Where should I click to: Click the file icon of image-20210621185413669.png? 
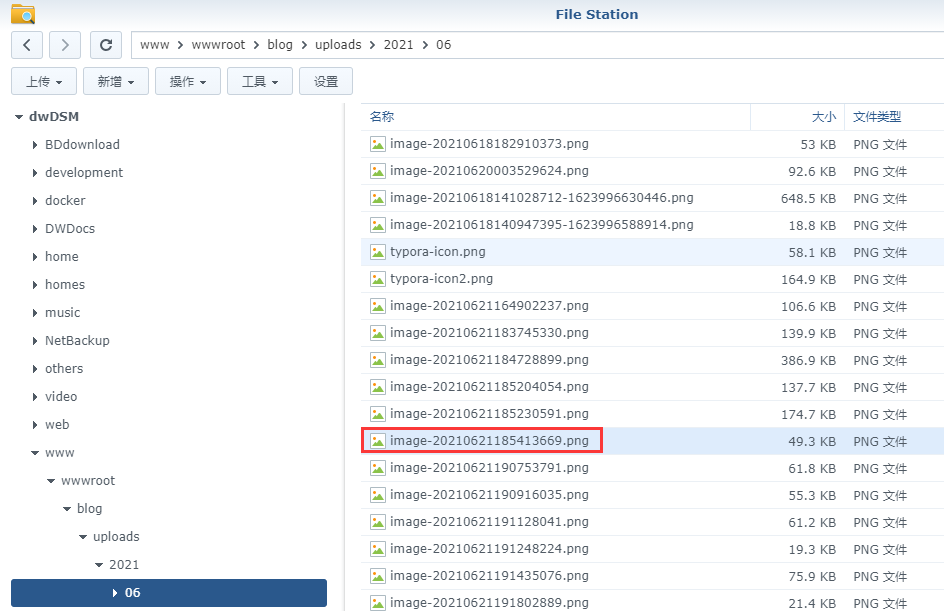tap(377, 441)
